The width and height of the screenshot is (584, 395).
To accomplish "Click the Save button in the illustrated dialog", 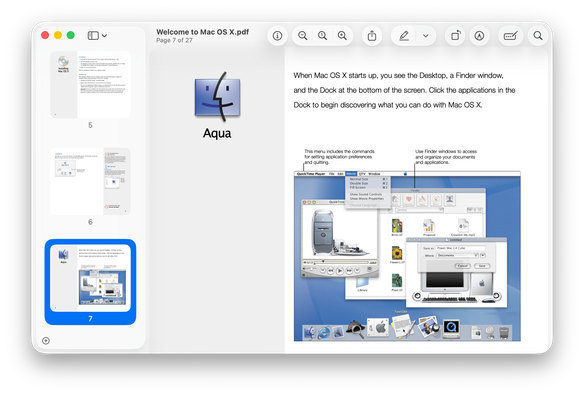I will click(x=482, y=266).
